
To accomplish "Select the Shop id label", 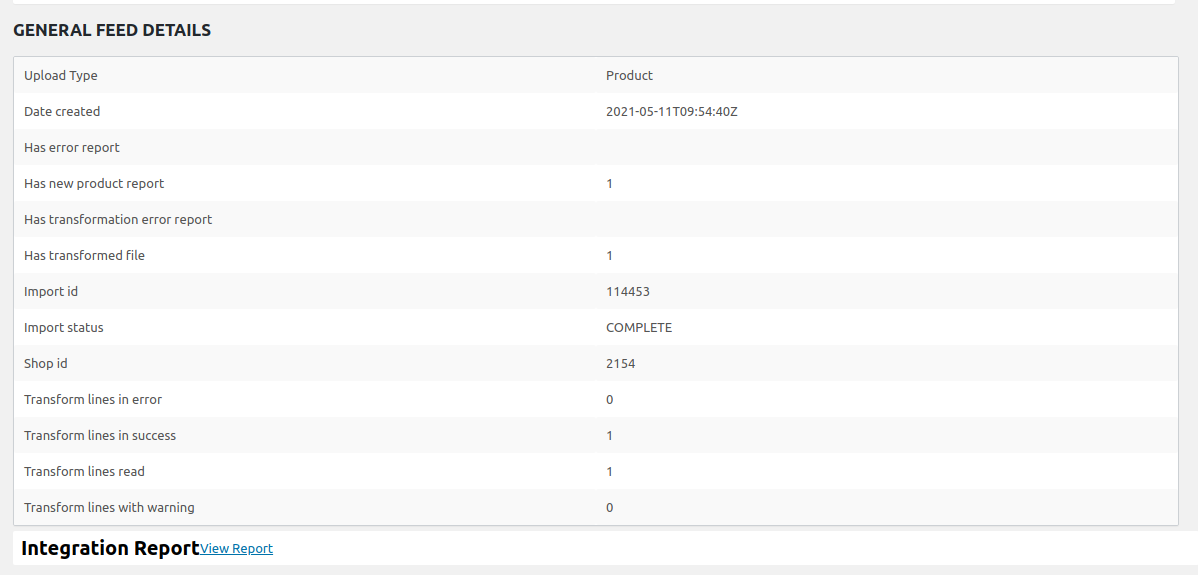I will [46, 364].
